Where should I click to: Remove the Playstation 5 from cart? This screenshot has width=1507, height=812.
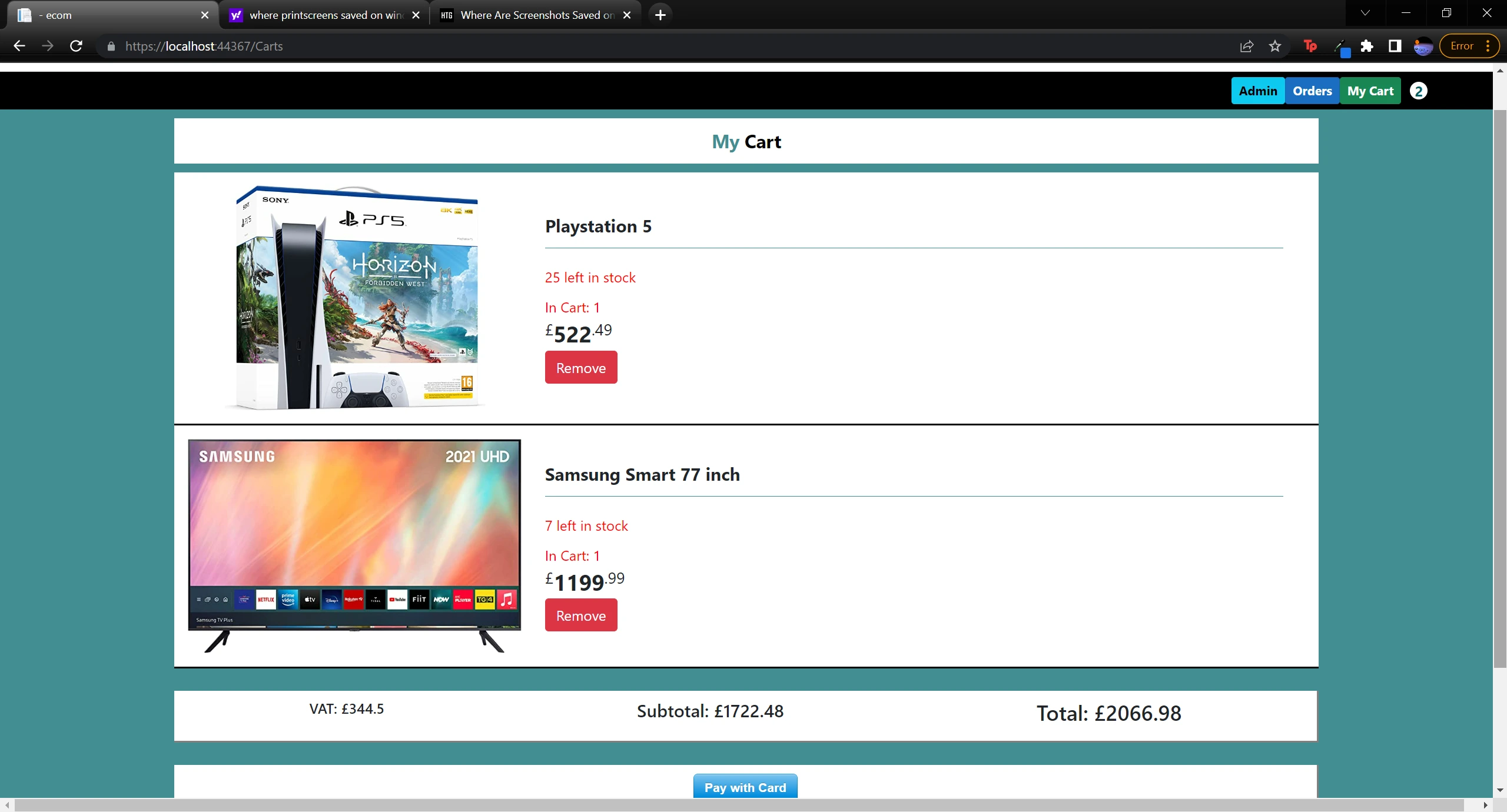[580, 367]
